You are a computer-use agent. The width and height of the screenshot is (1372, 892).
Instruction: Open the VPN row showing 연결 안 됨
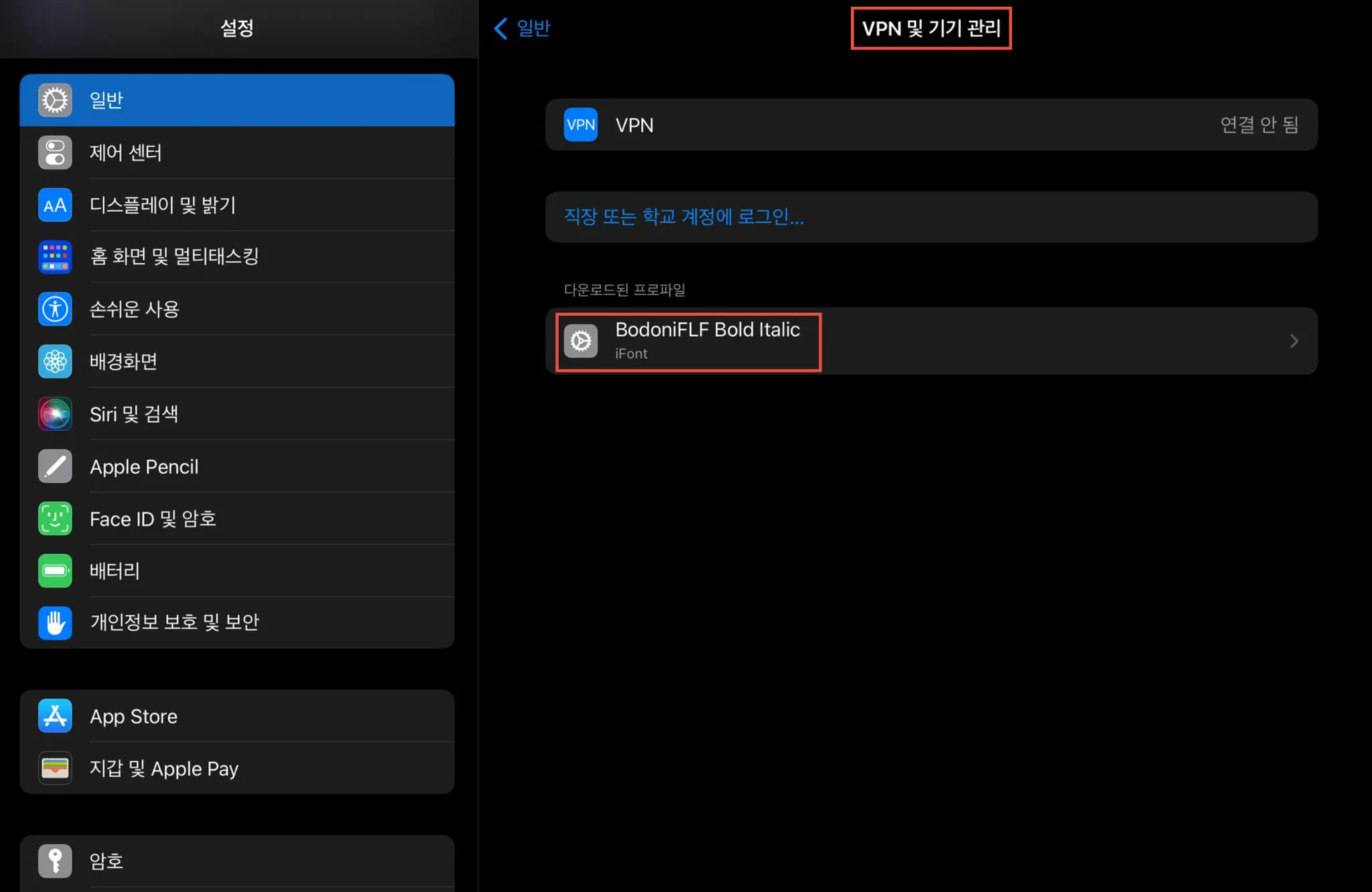[x=931, y=125]
